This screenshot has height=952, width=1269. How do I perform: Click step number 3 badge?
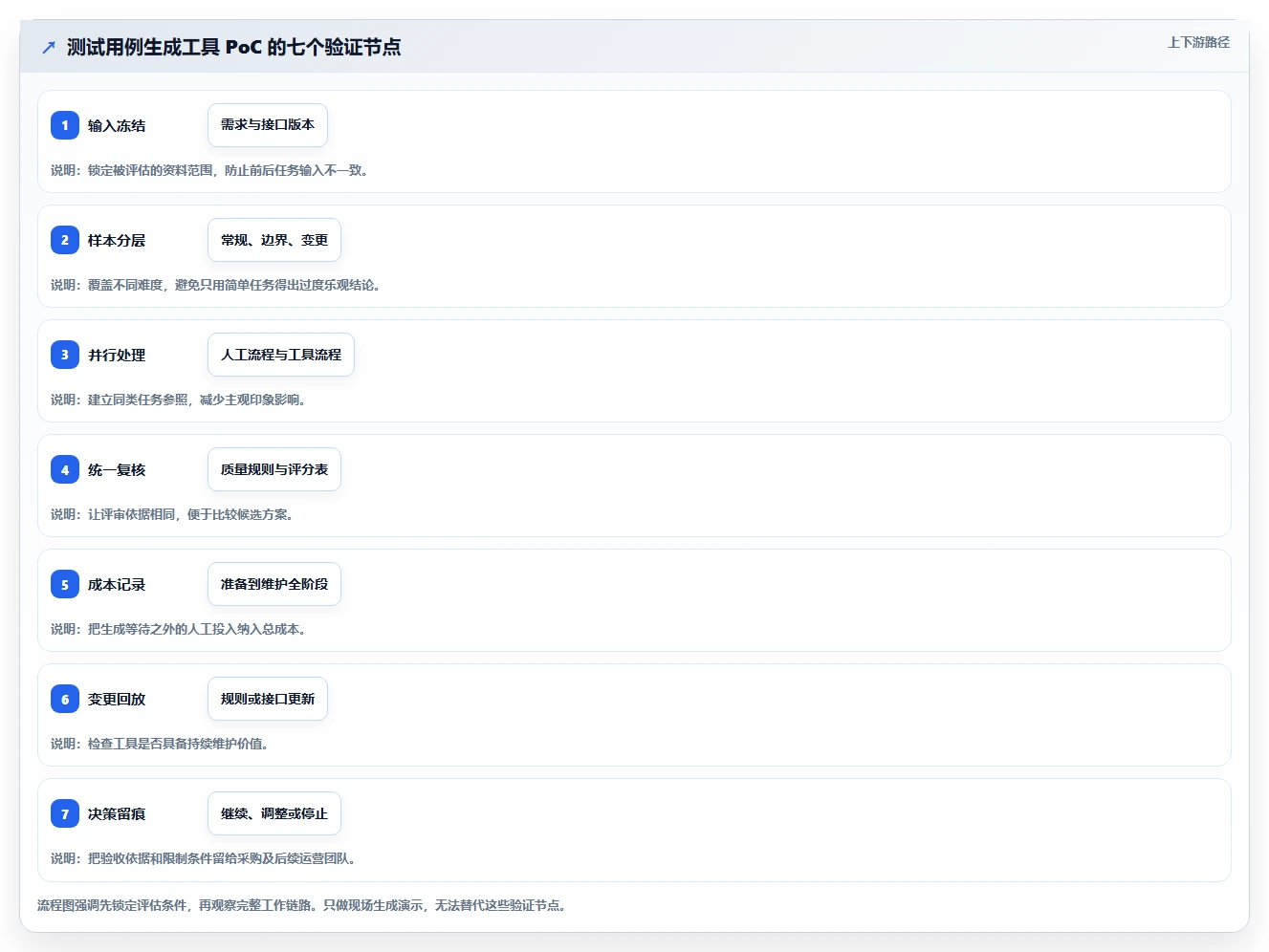click(x=65, y=355)
